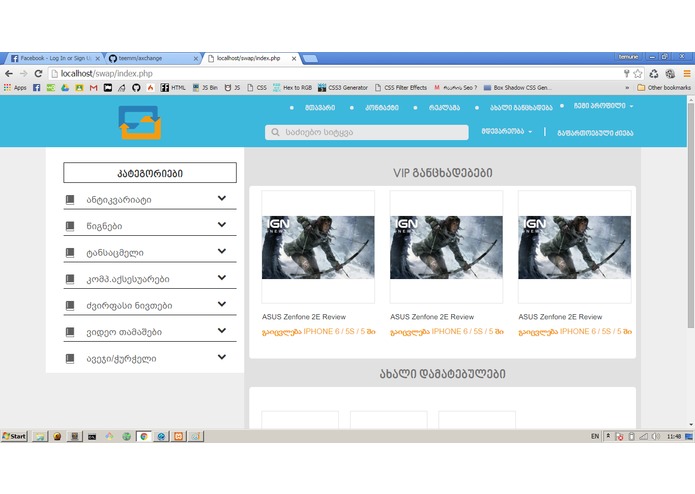Open the ახალი განცხადება nav item
Viewport: 695px width, 494px height.
point(521,107)
